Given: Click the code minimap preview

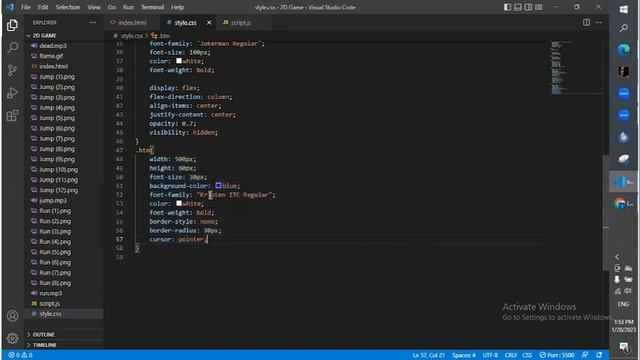Looking at the screenshot, I should (x=576, y=67).
